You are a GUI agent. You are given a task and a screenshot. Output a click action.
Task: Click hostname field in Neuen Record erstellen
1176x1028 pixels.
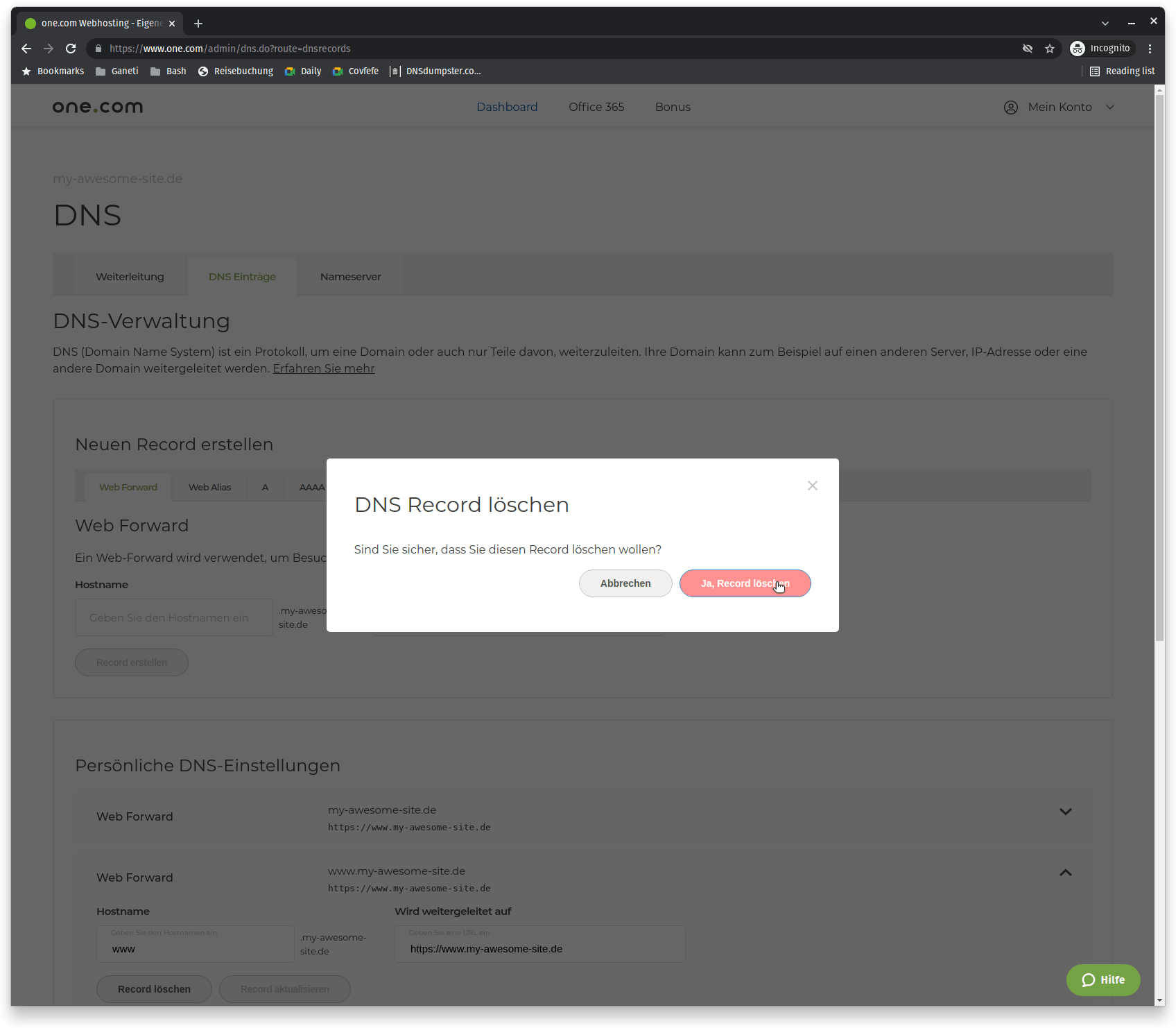[174, 617]
